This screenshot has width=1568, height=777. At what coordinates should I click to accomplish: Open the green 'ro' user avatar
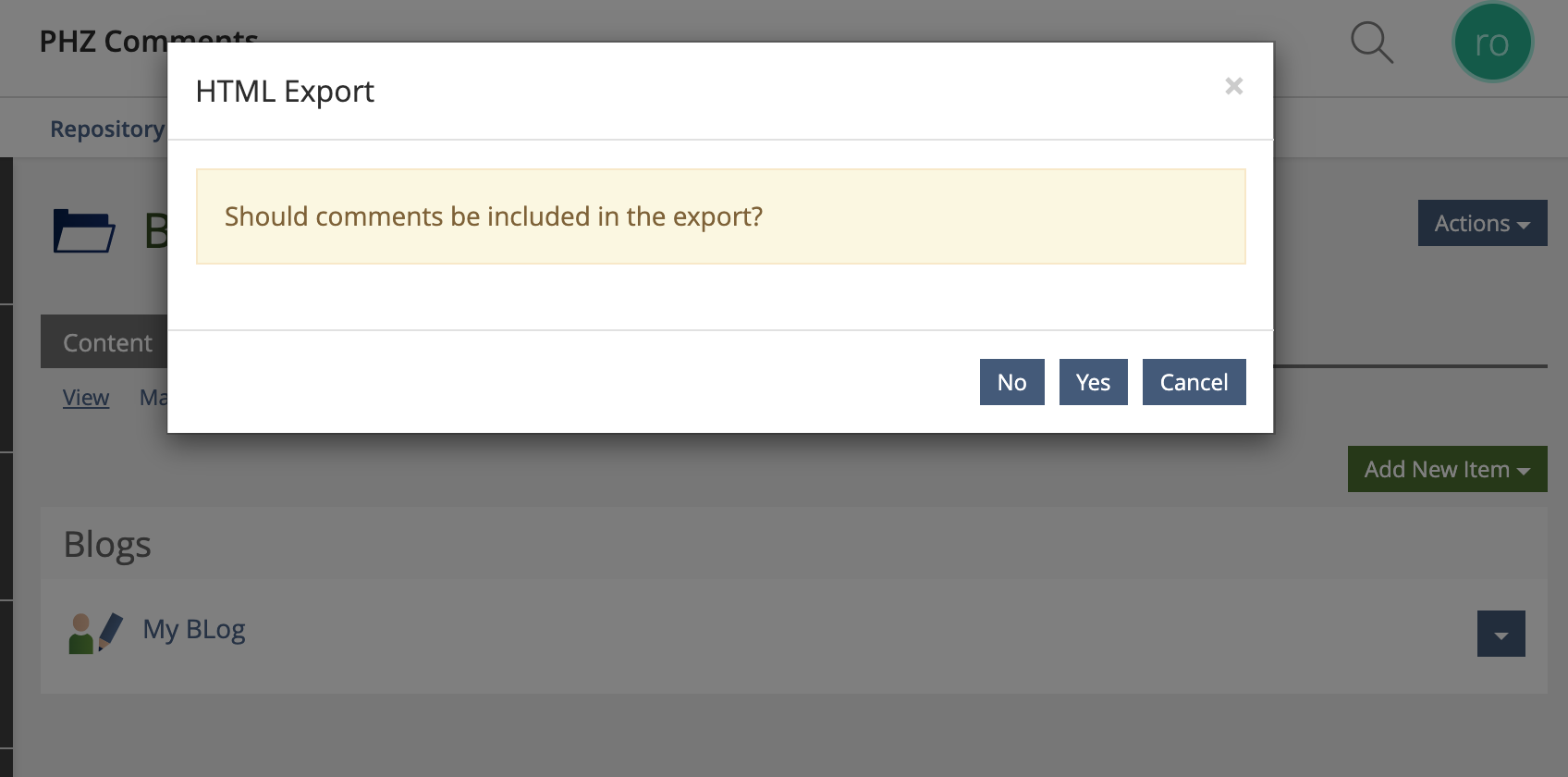1491,43
